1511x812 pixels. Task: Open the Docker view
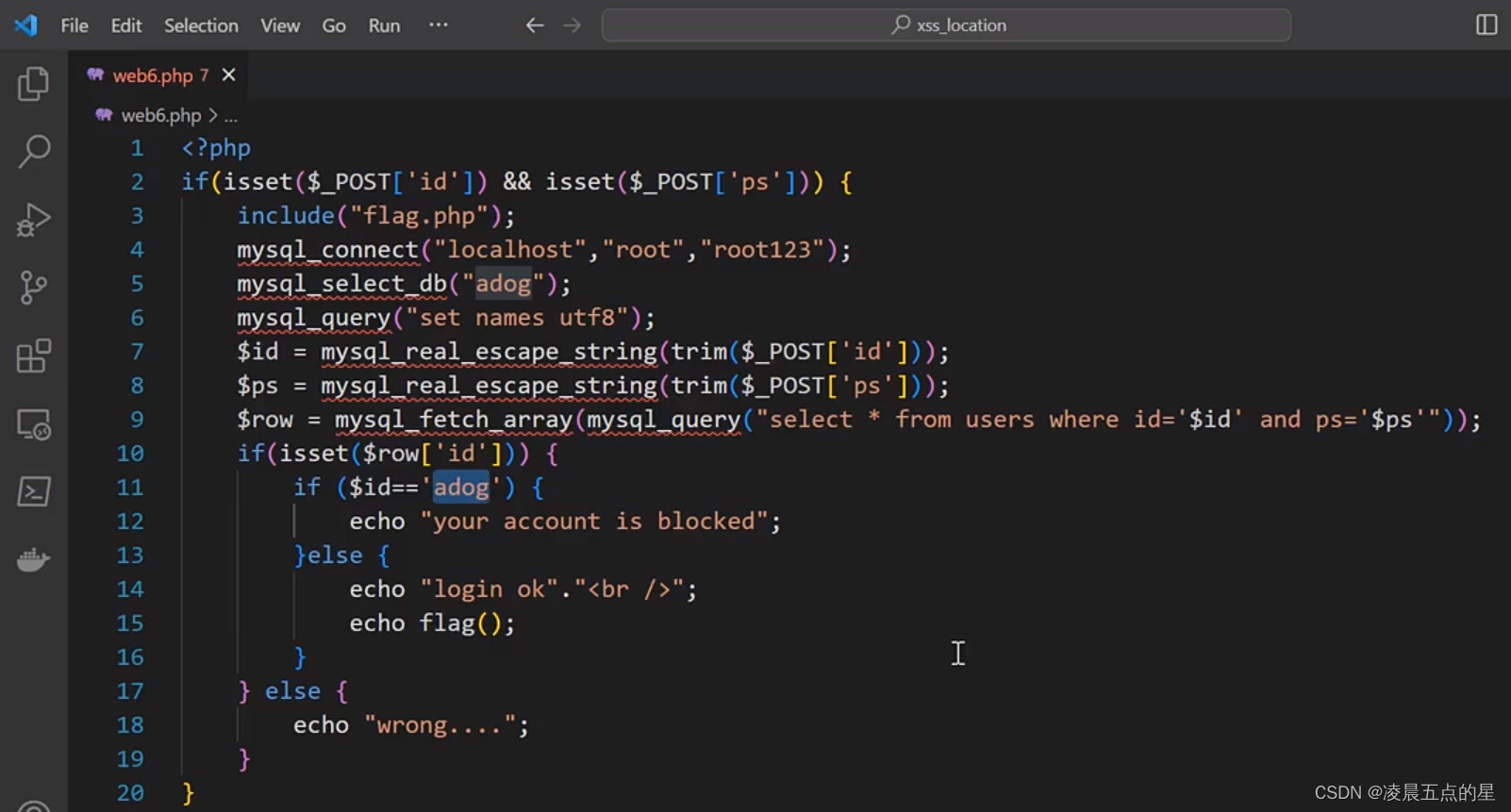[34, 560]
